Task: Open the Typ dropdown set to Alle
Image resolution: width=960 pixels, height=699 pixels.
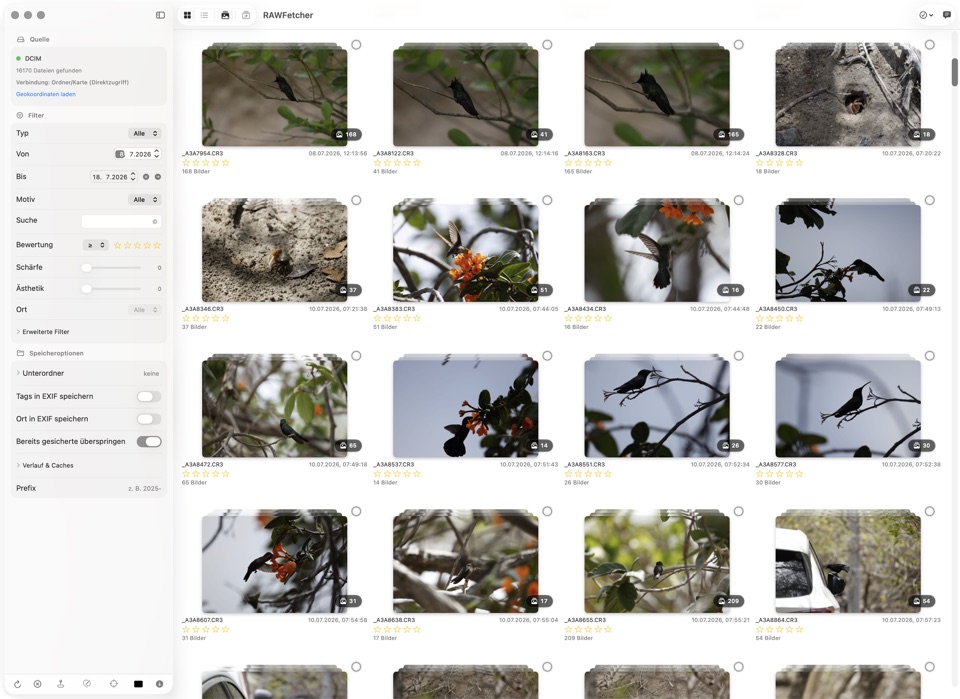Action: pos(145,133)
